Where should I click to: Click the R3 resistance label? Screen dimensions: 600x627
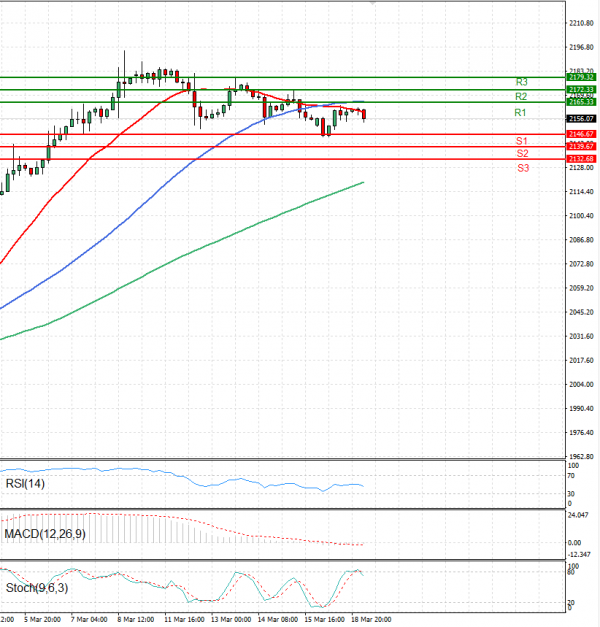tap(522, 82)
